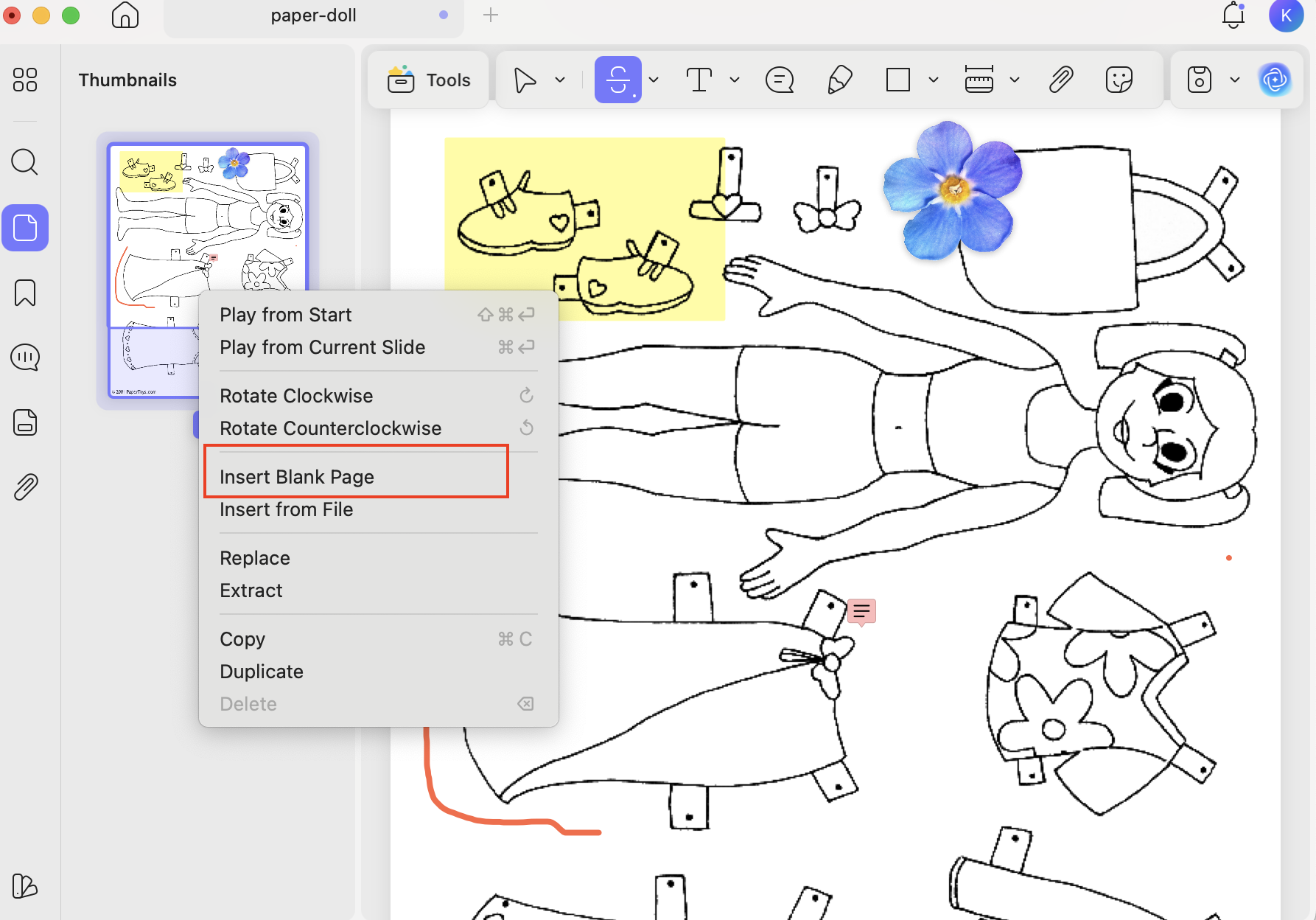Screen dimensions: 1316x920
Task: Click the Tools button
Action: point(429,80)
